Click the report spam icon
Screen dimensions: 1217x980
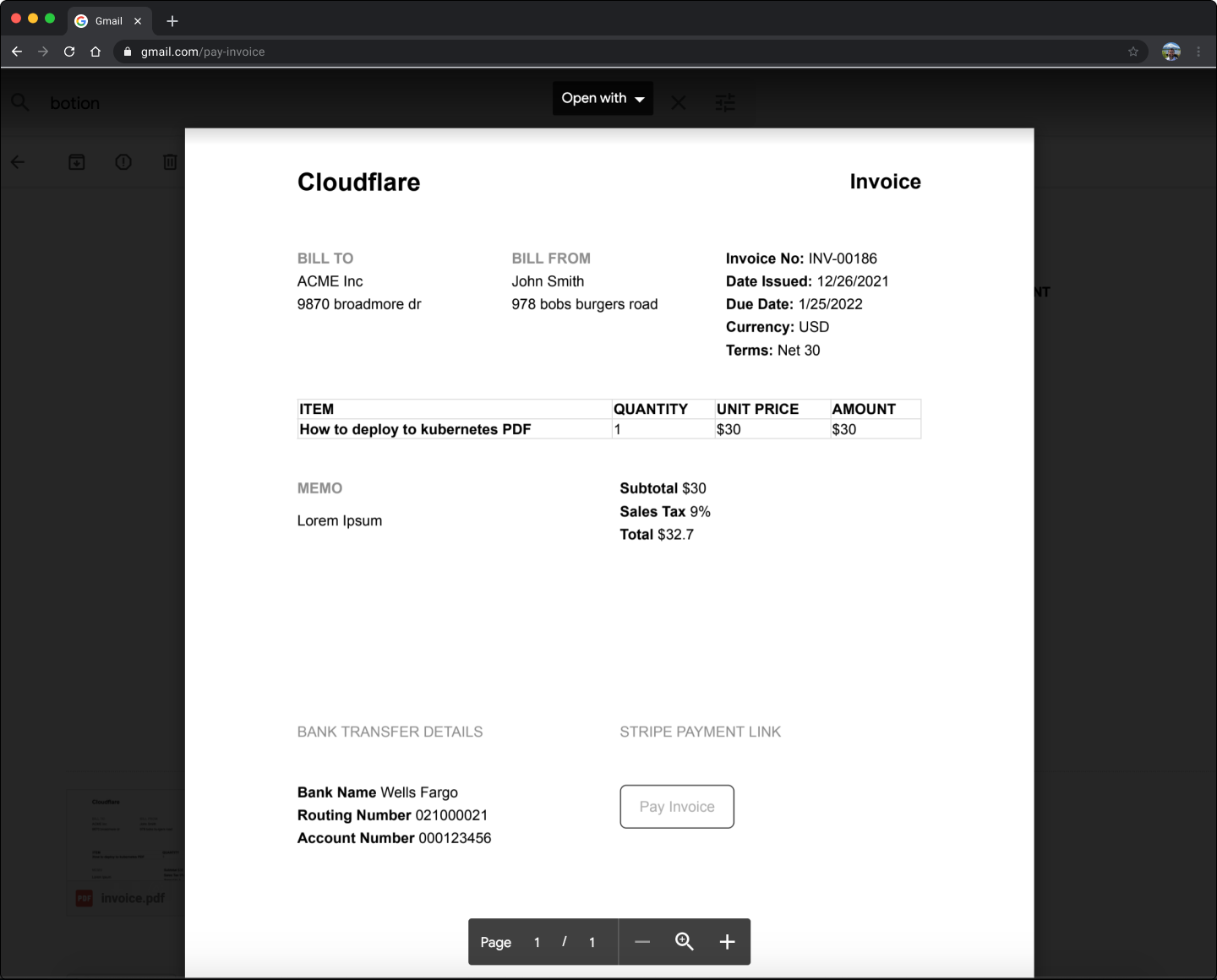[123, 162]
